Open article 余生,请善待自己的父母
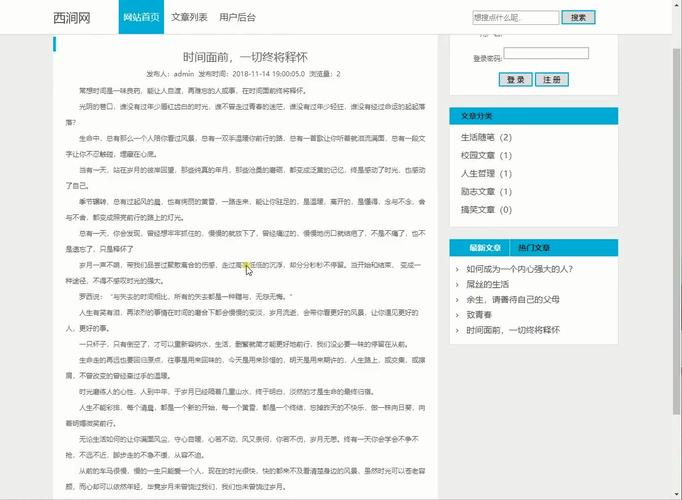Viewport: 682px width, 500px height. [x=513, y=300]
